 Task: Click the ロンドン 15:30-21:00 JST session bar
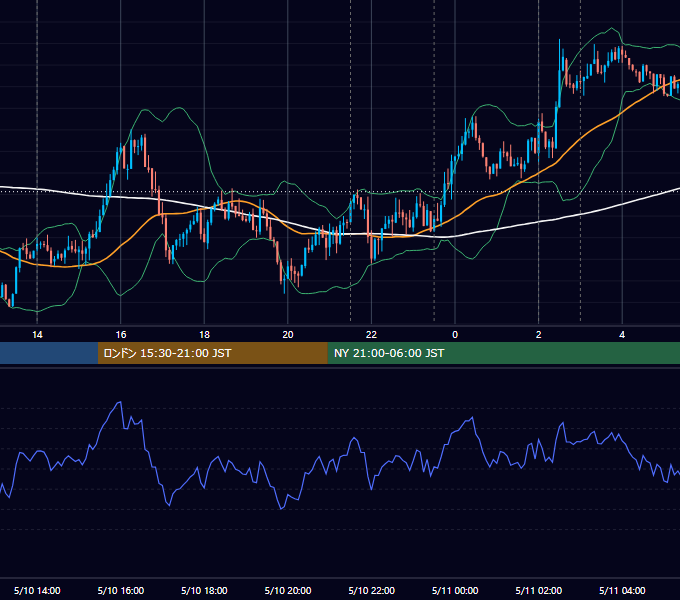point(212,353)
